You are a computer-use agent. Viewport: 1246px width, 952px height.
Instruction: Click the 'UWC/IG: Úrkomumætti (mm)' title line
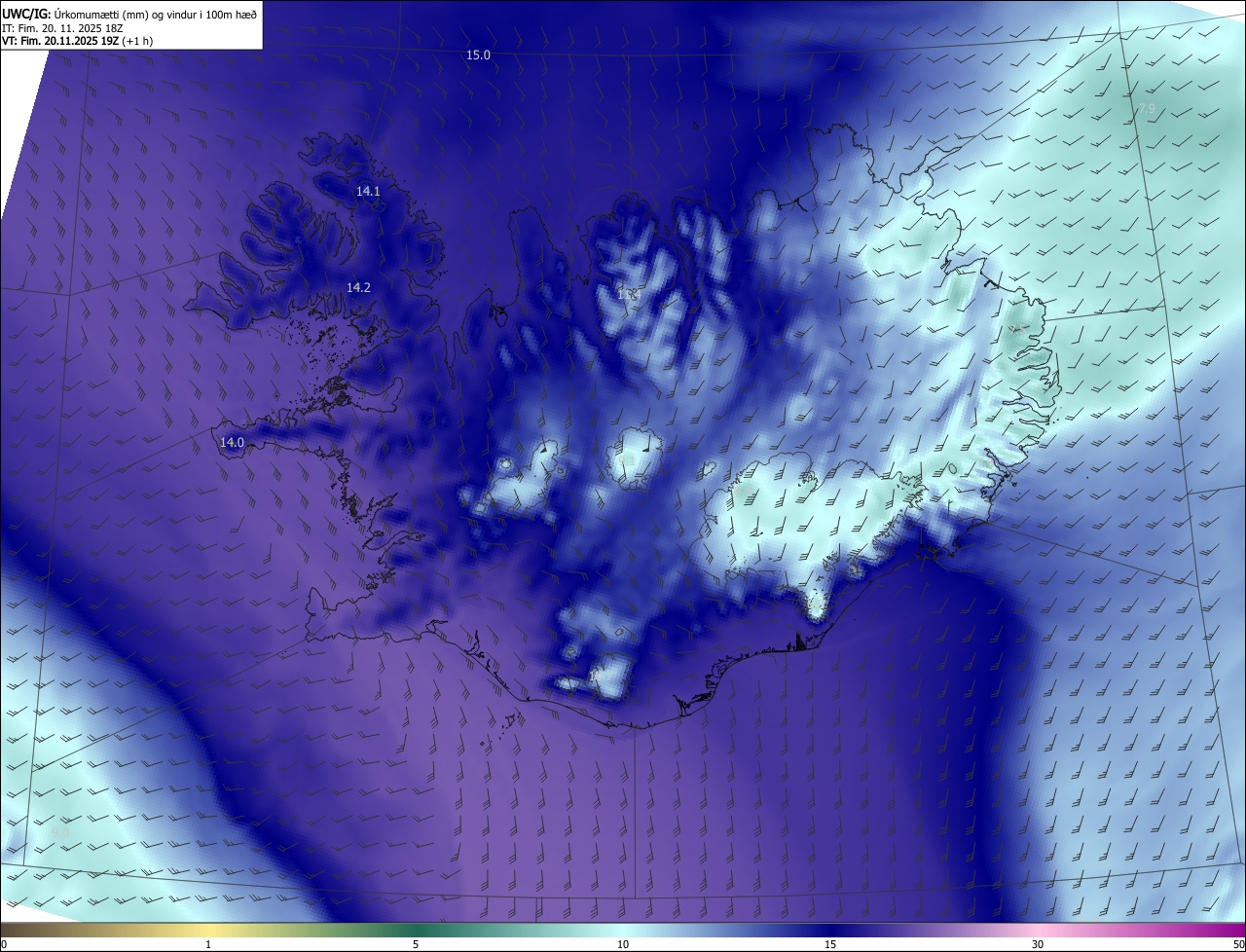129,15
